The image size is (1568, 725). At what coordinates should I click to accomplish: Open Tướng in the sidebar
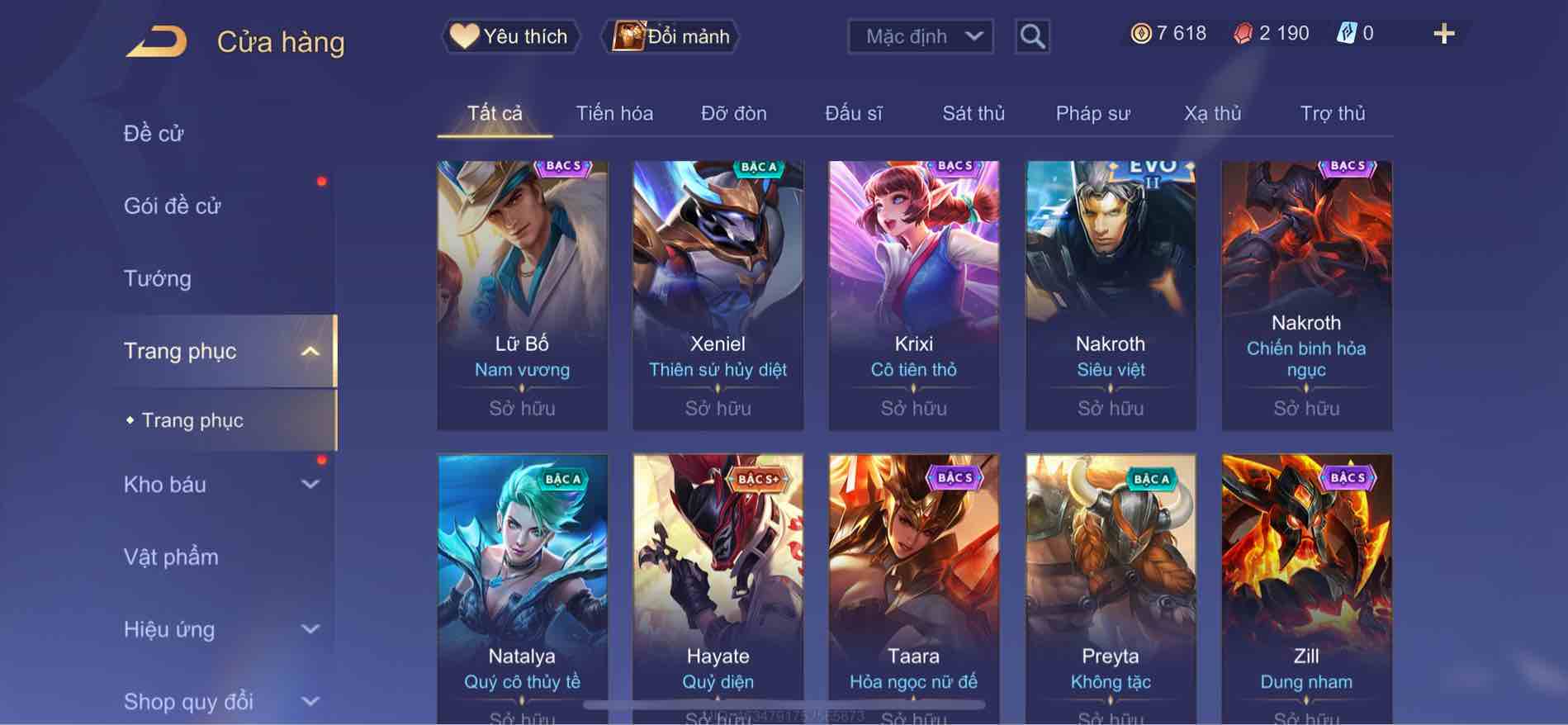(157, 278)
